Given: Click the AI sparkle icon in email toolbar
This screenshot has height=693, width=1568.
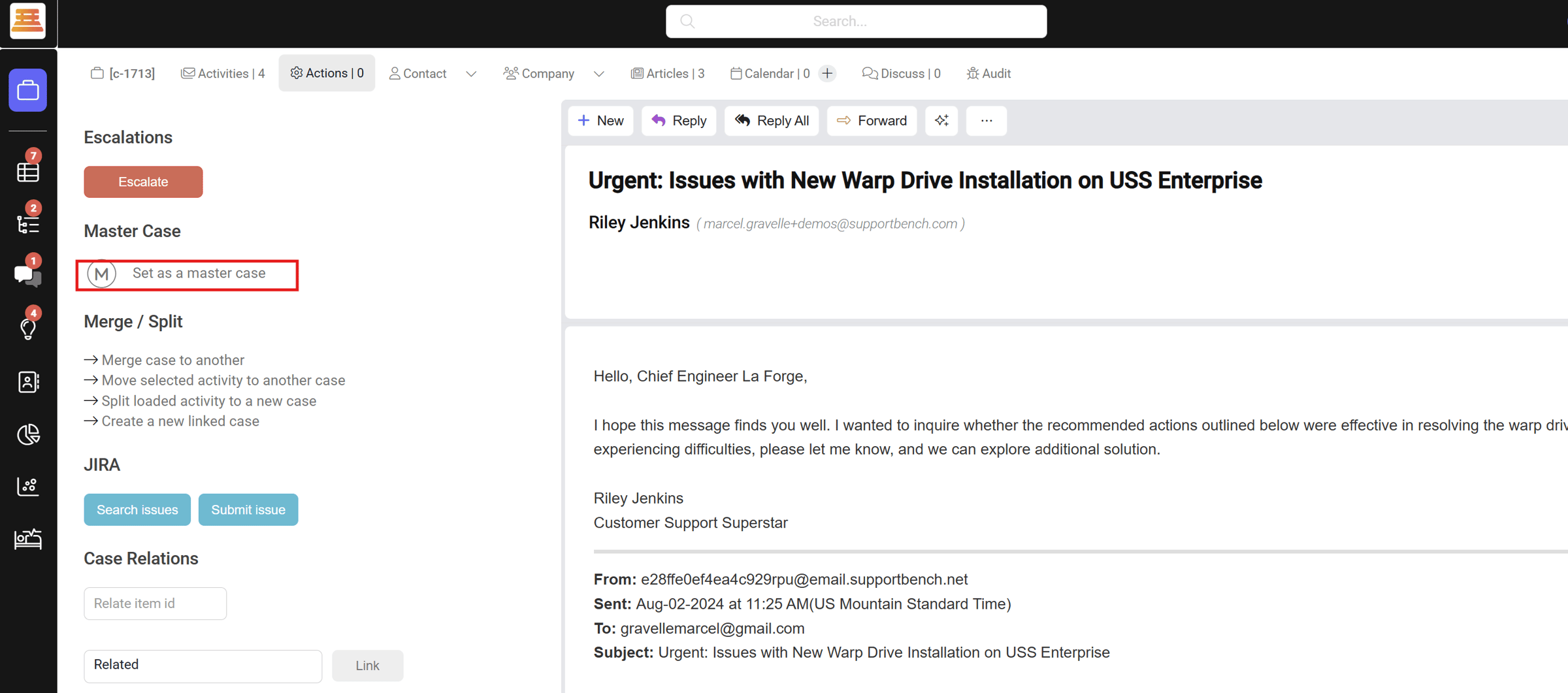Looking at the screenshot, I should (x=941, y=121).
